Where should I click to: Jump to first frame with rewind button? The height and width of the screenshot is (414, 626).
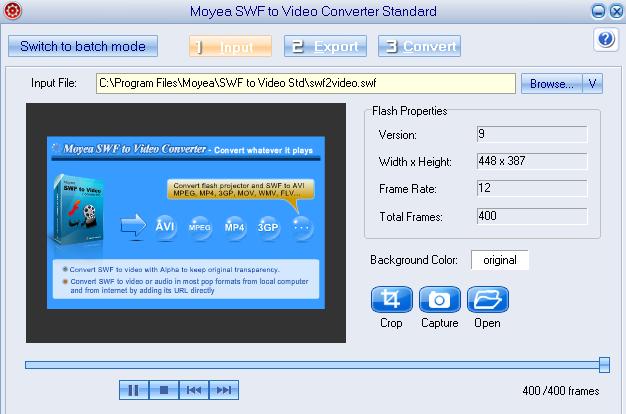pos(194,390)
